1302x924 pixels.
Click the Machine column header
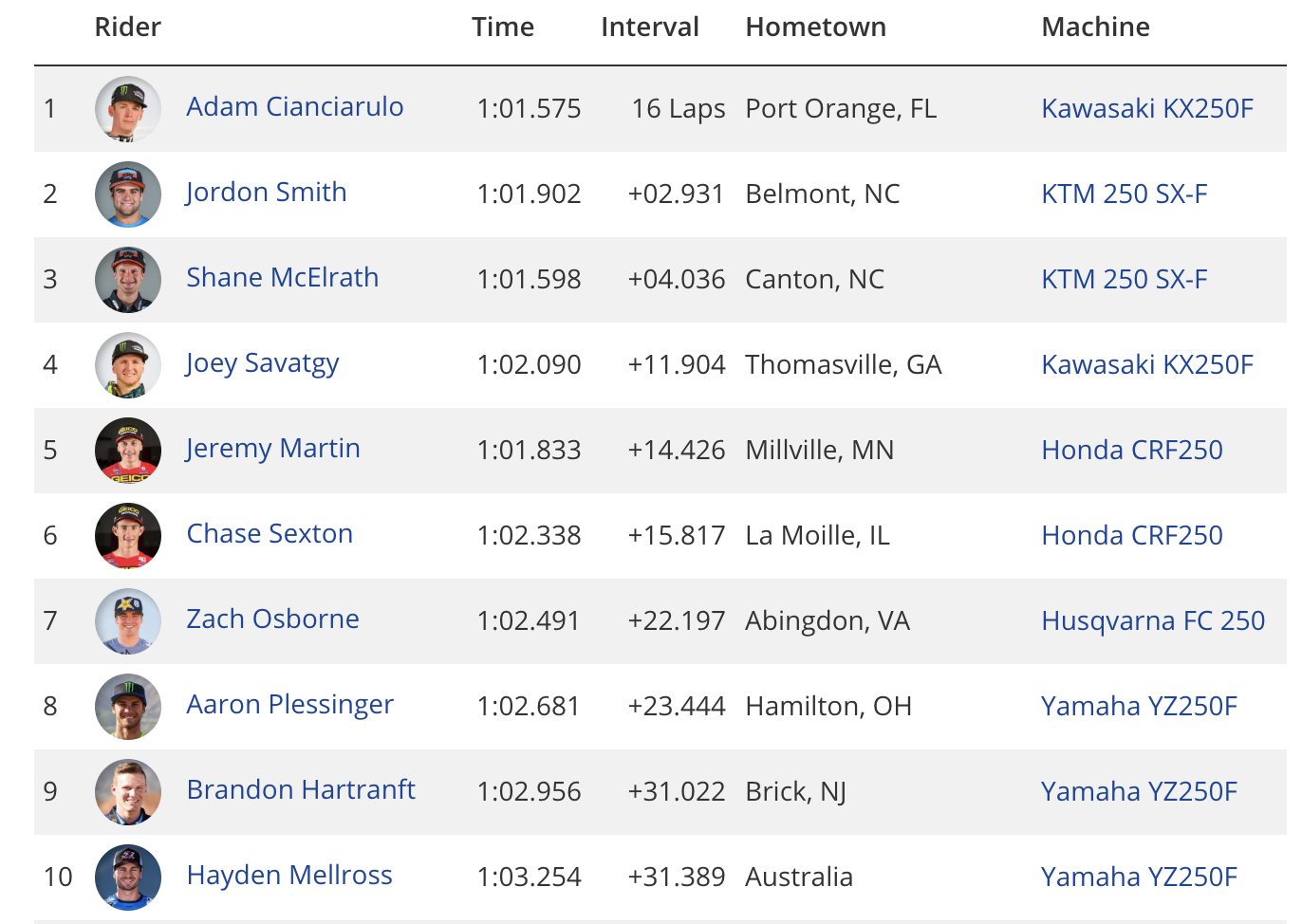pos(1096,27)
